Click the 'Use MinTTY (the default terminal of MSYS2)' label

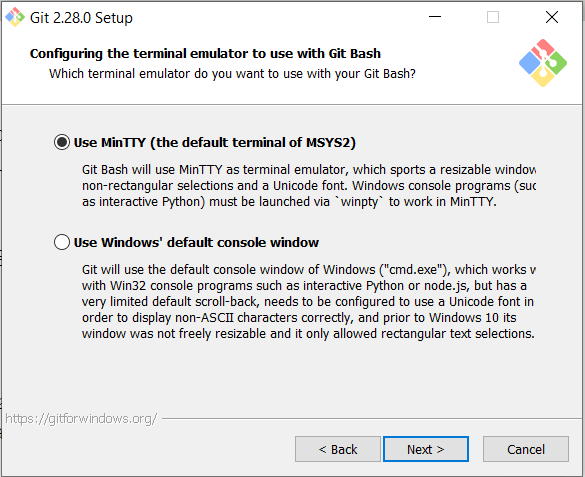click(x=215, y=142)
